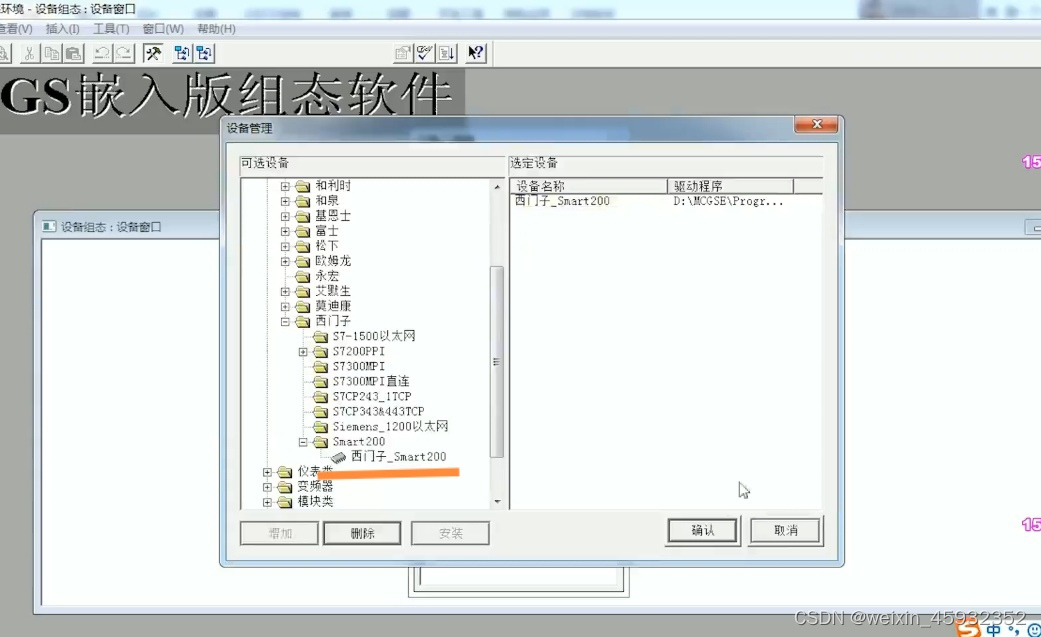Click the list with down-arrow toolbar icon
This screenshot has width=1041, height=637.
(447, 54)
